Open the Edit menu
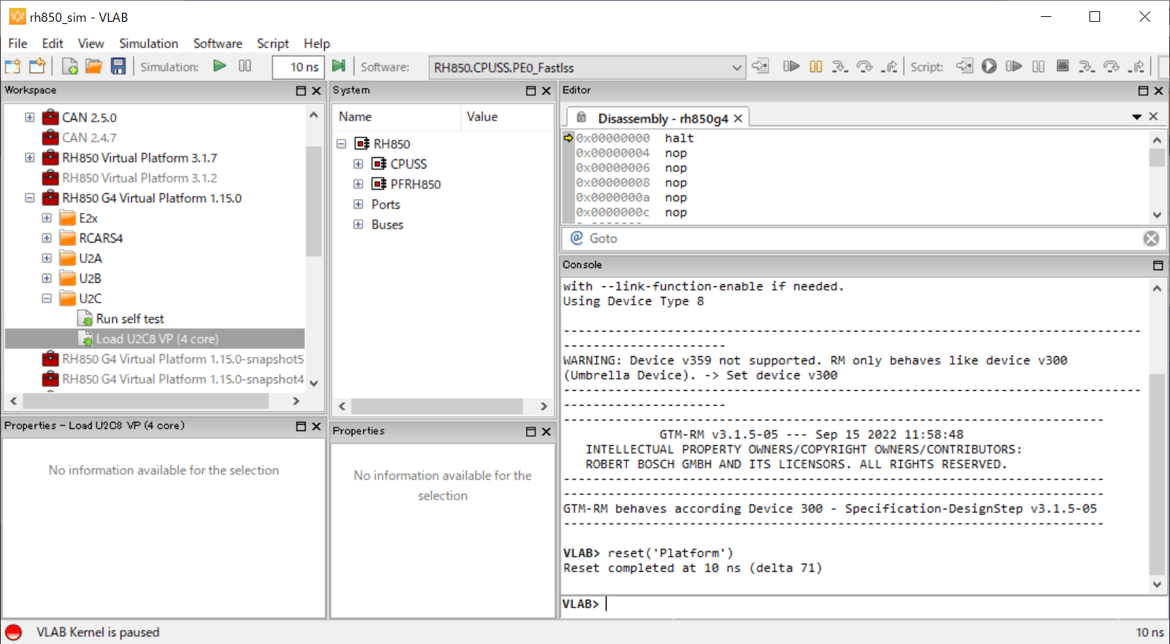The height and width of the screenshot is (644, 1170). coord(52,43)
